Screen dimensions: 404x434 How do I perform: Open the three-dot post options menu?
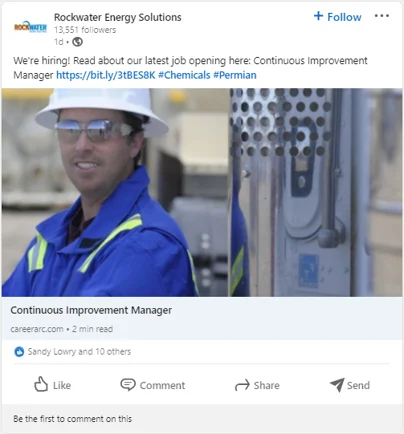tap(382, 16)
